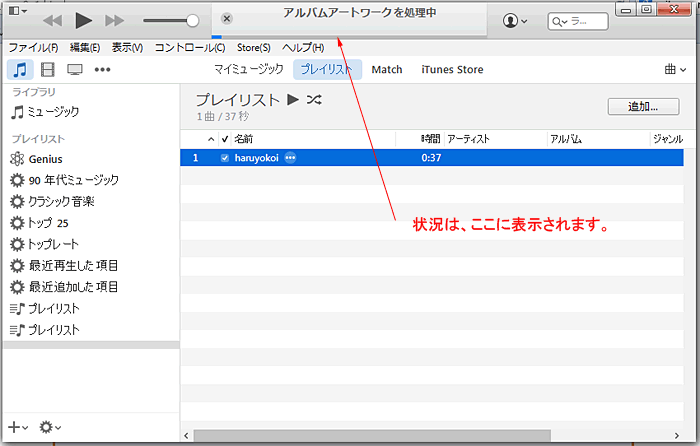Open the window menu icon at top-left
700x446 pixels.
(17, 10)
